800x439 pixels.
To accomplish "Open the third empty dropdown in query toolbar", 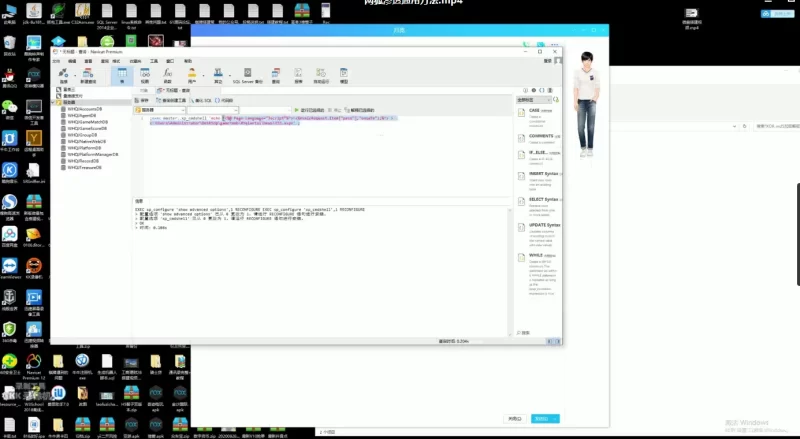I will [x=265, y=110].
